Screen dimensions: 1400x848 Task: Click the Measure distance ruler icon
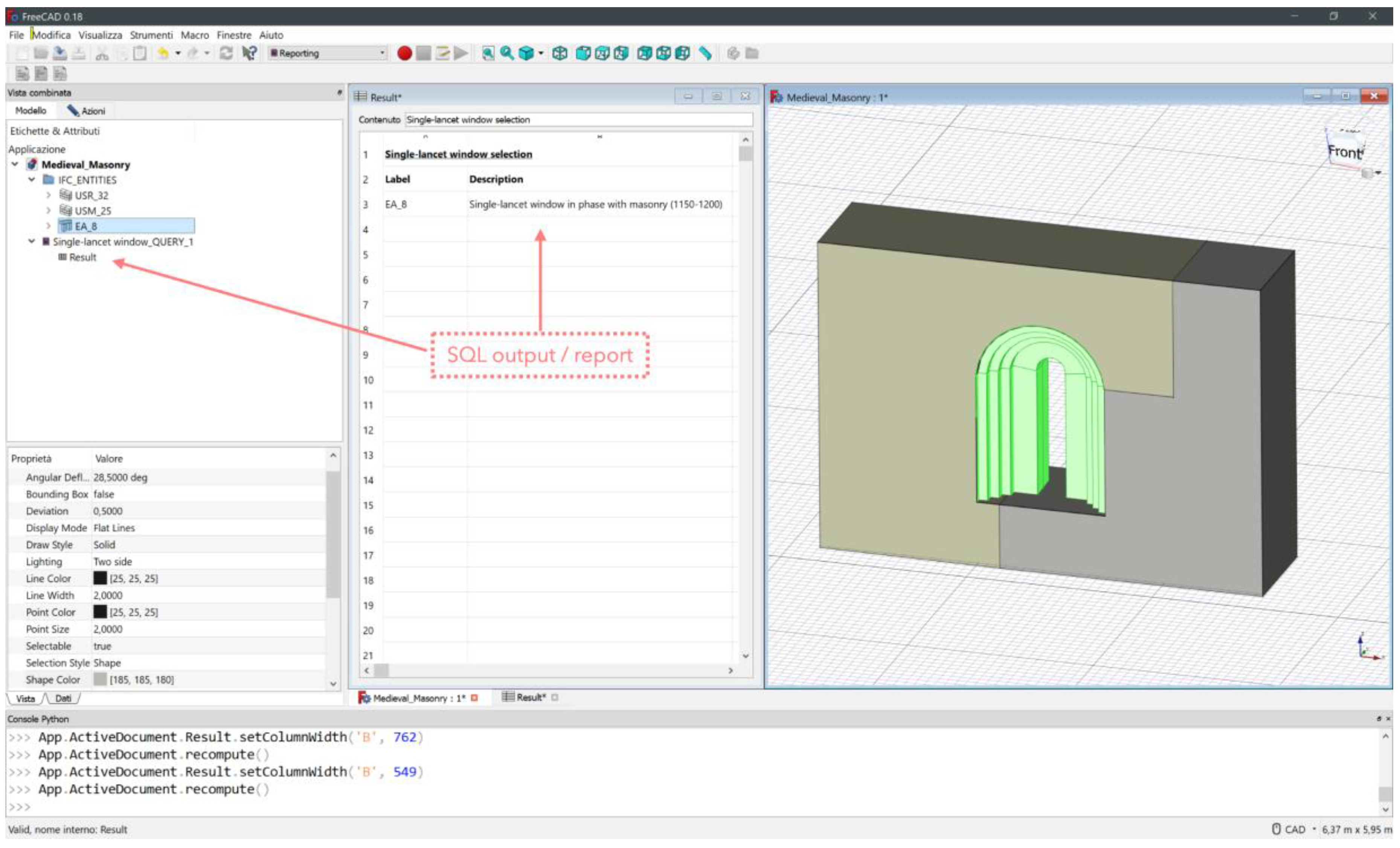(x=705, y=53)
